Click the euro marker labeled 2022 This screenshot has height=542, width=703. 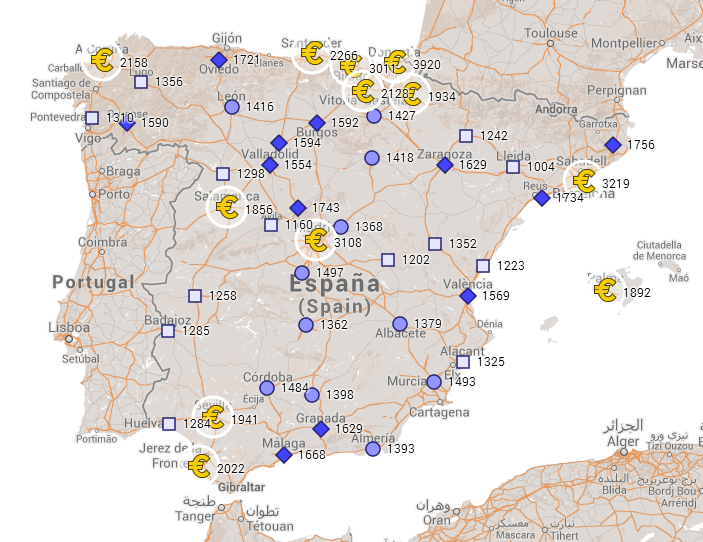coord(200,466)
